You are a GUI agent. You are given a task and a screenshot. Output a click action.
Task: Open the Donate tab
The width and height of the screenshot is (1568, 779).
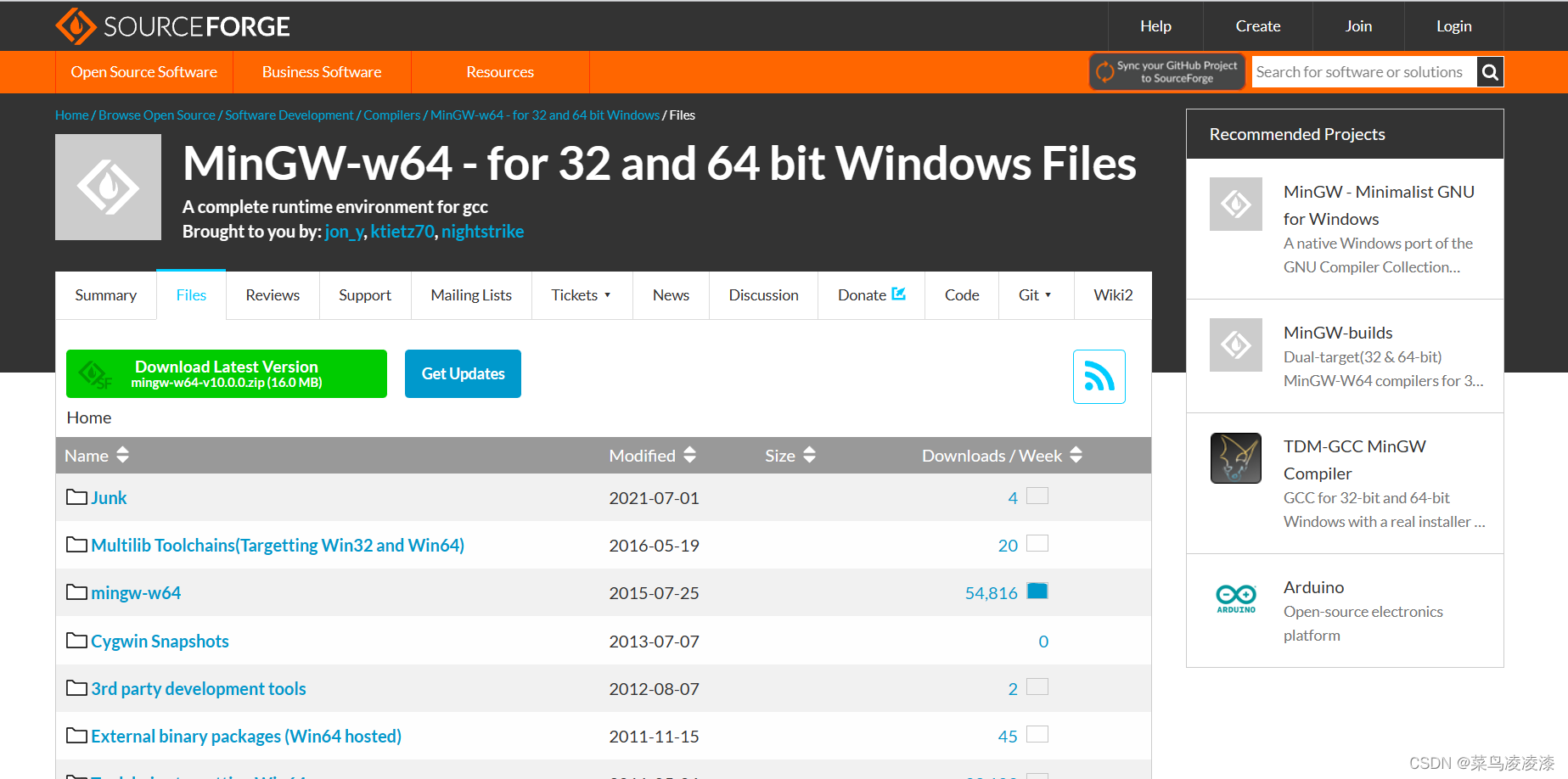tap(871, 295)
